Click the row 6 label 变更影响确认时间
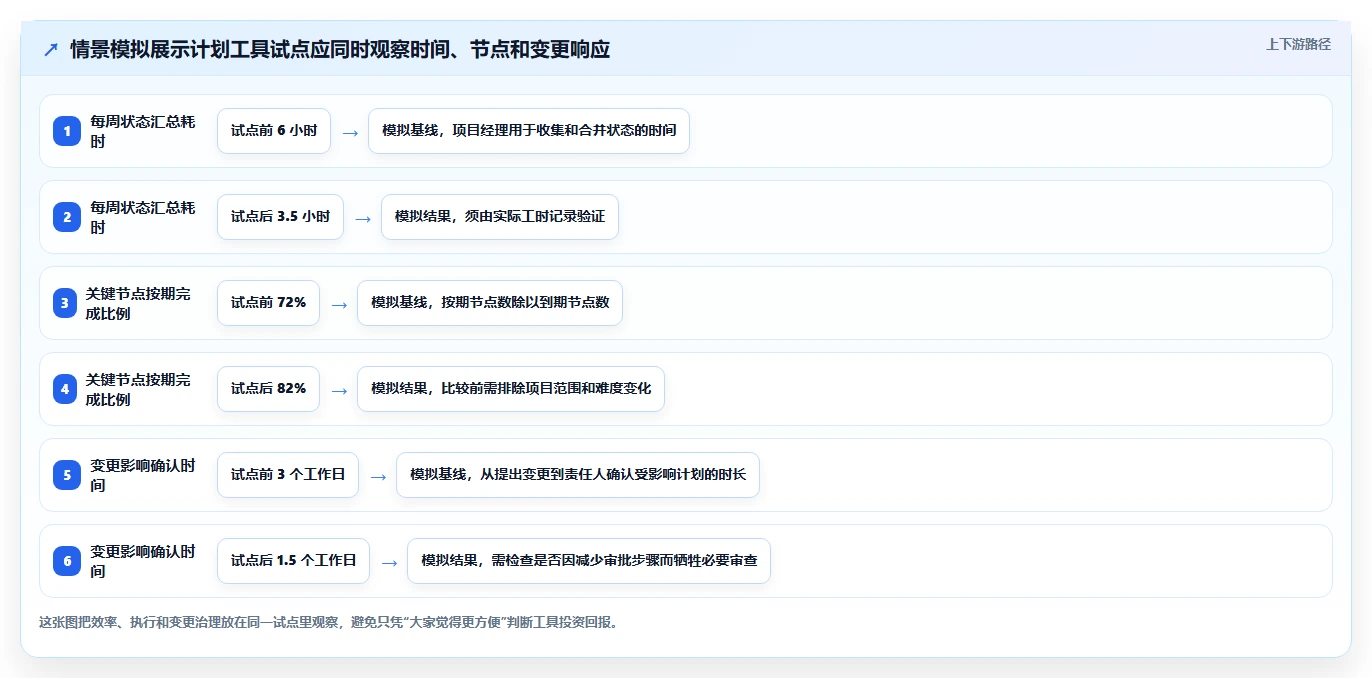The image size is (1372, 678). [x=142, y=561]
